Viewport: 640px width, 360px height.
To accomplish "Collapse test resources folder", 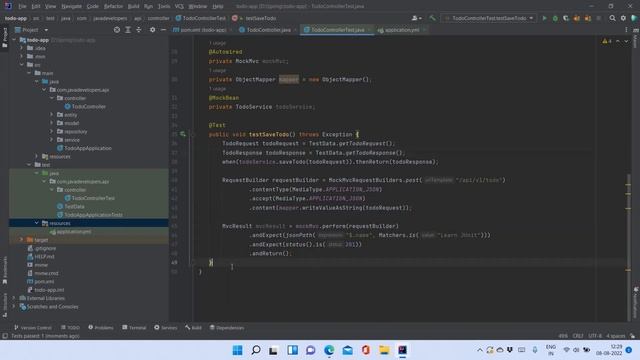I will [x=37, y=223].
